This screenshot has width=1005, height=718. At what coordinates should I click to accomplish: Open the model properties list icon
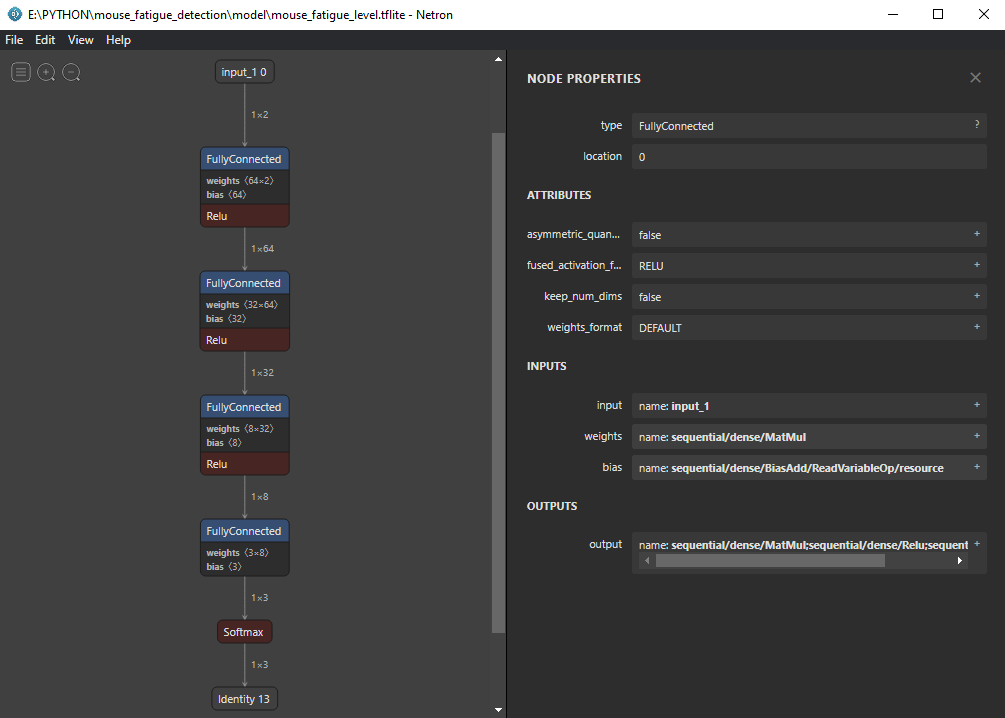(x=21, y=72)
